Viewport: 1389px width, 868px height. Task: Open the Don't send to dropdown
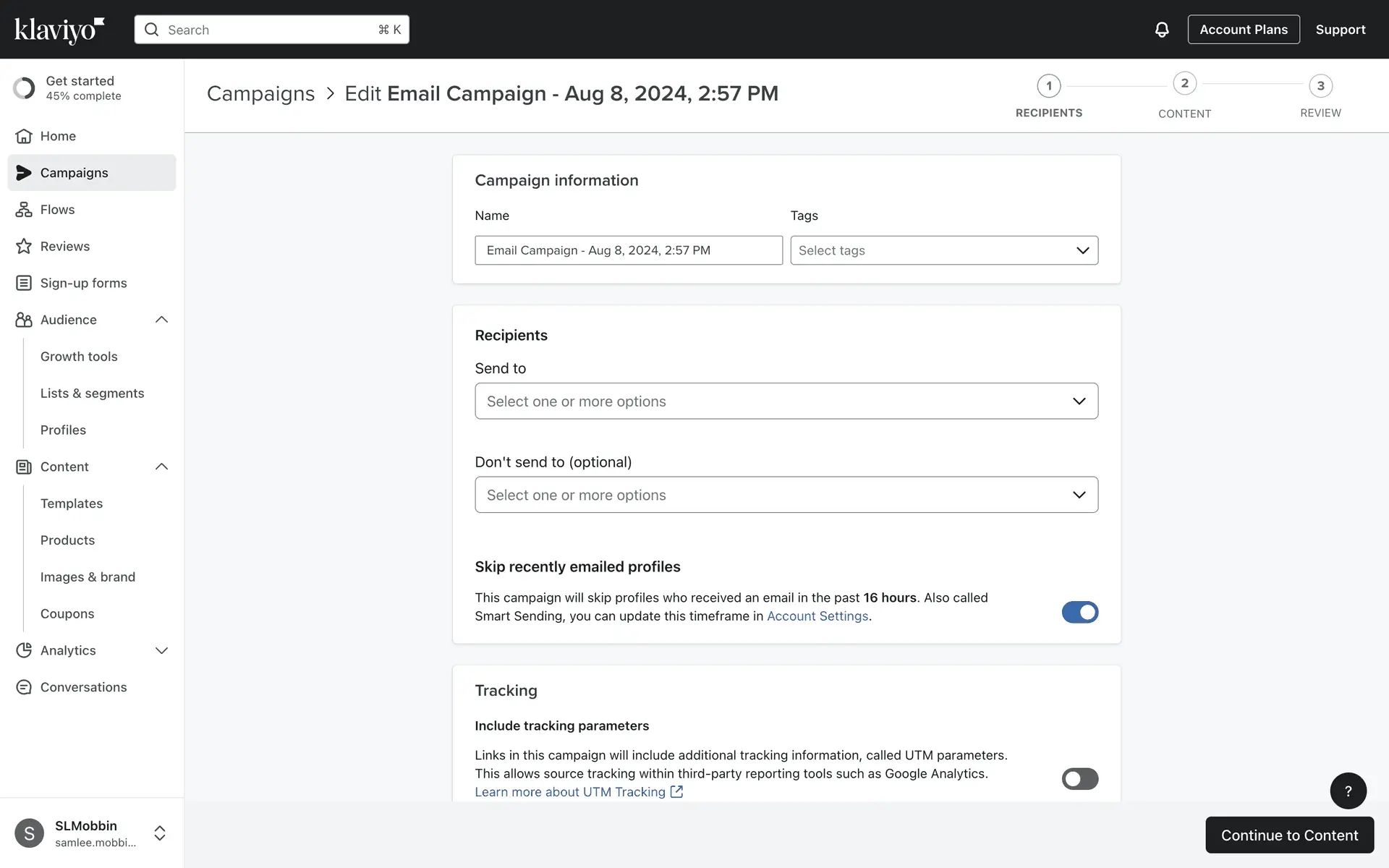coord(786,495)
